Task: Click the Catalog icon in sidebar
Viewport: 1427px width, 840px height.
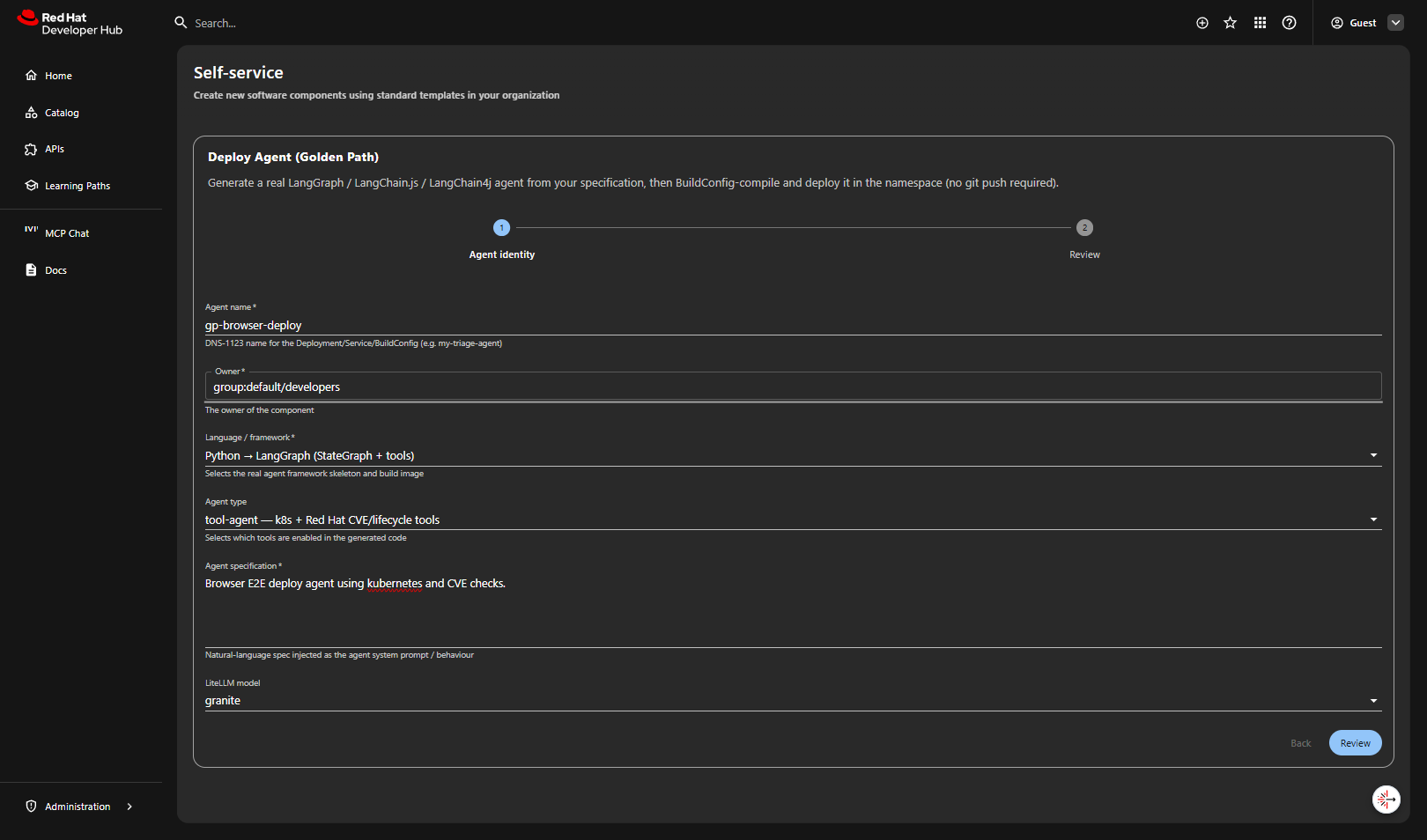Action: [x=32, y=113]
